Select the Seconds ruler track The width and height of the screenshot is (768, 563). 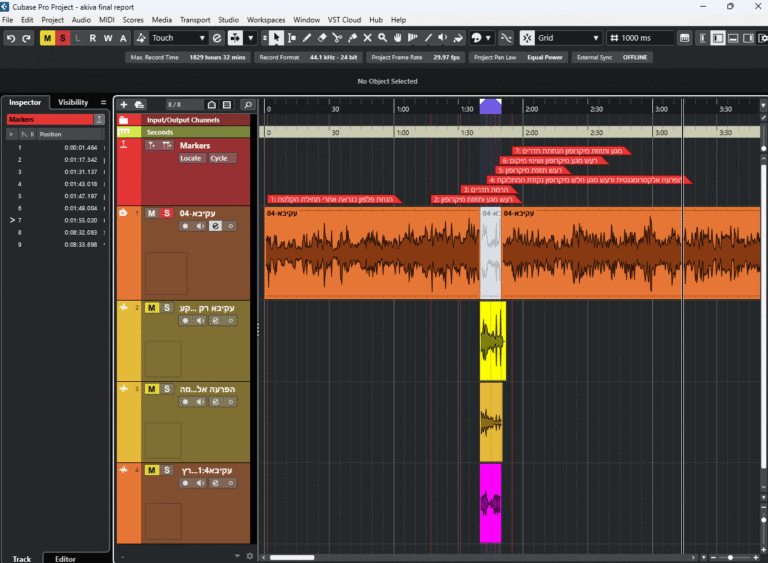tap(184, 132)
